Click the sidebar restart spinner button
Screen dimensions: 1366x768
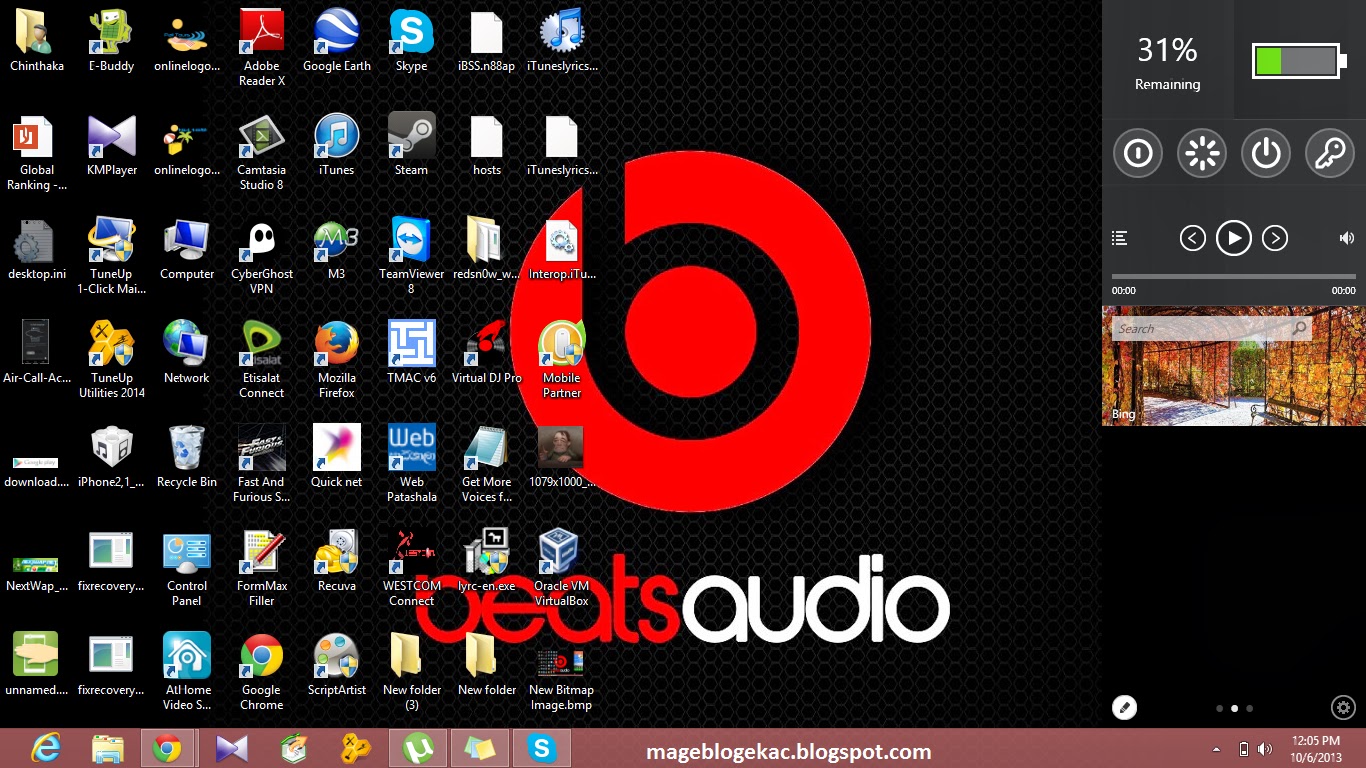click(1202, 154)
